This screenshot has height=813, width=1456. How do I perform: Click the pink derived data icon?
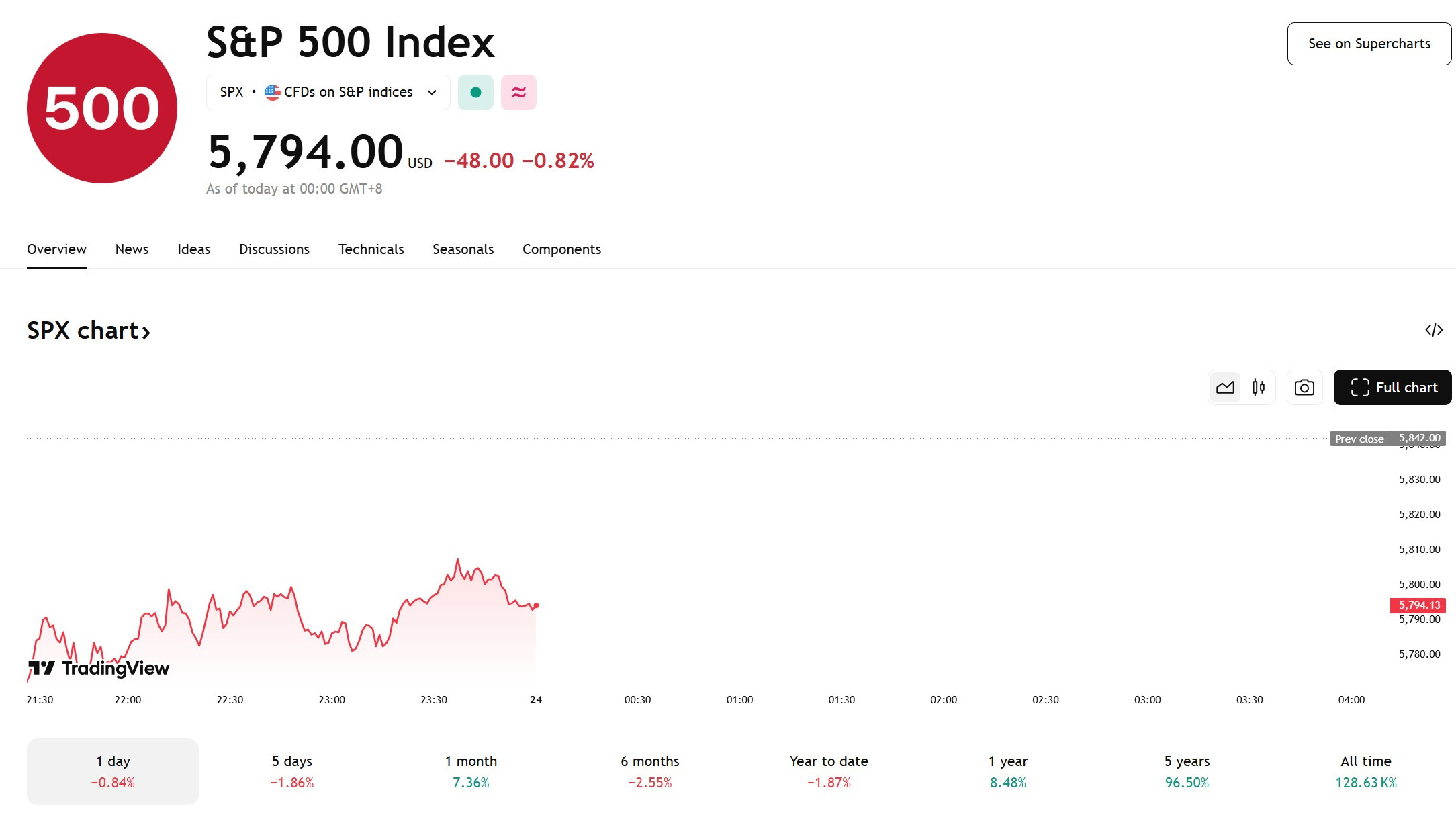click(518, 93)
